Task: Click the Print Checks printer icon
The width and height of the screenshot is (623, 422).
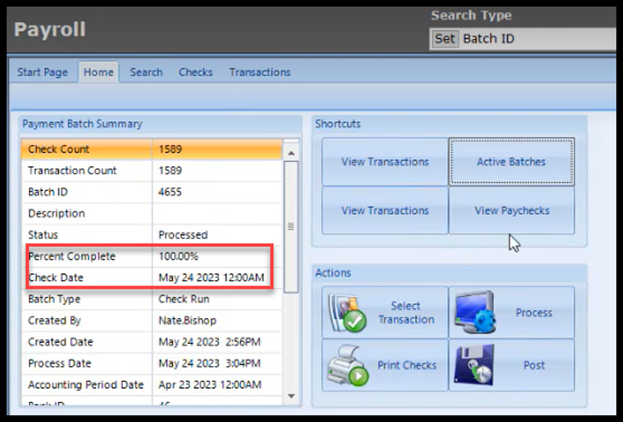Action: tap(345, 365)
